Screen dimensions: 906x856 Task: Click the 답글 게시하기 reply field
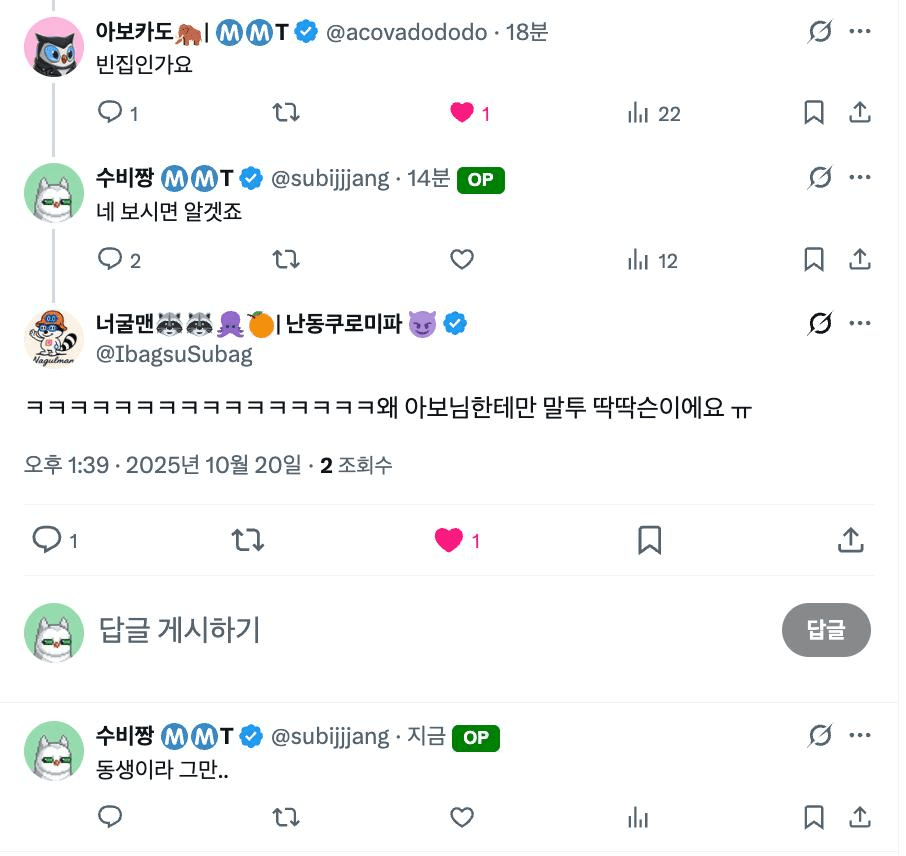pos(400,630)
